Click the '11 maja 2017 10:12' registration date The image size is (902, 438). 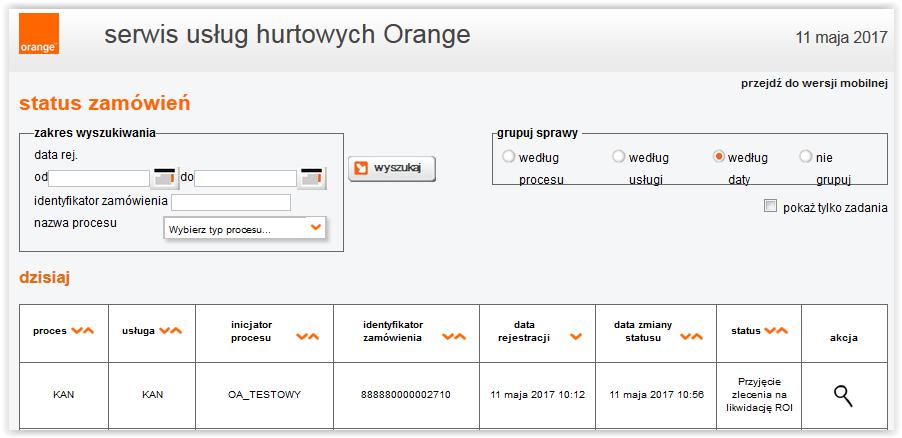point(538,395)
